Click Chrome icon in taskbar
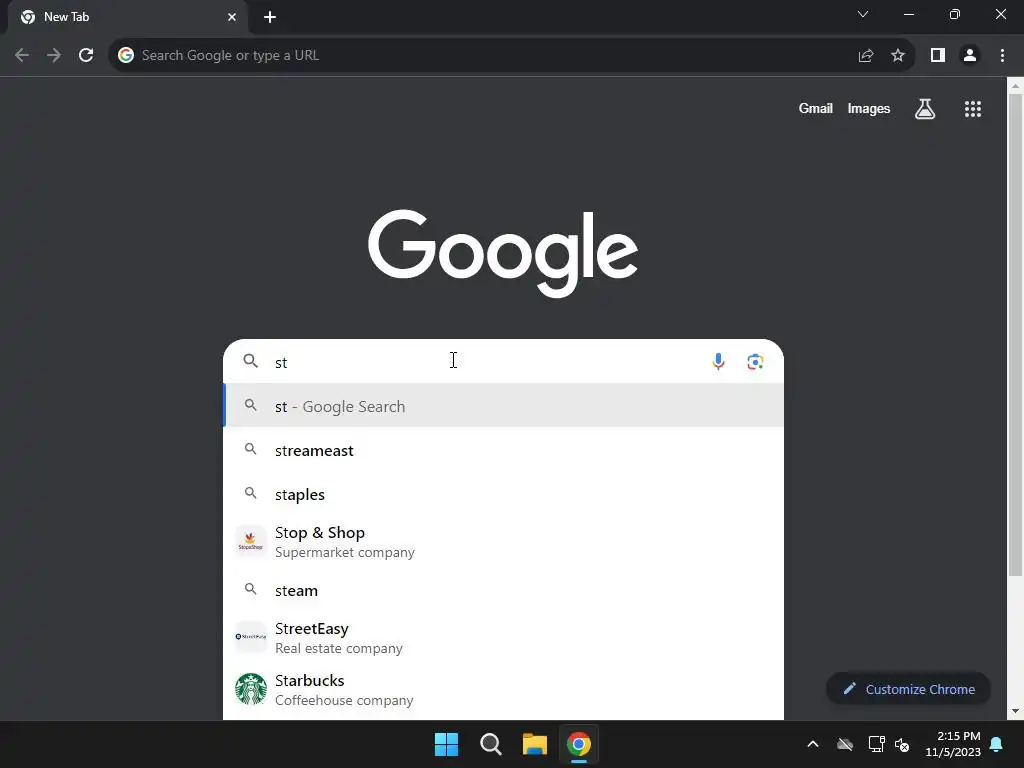Screen dimensions: 1024x768 [579, 744]
